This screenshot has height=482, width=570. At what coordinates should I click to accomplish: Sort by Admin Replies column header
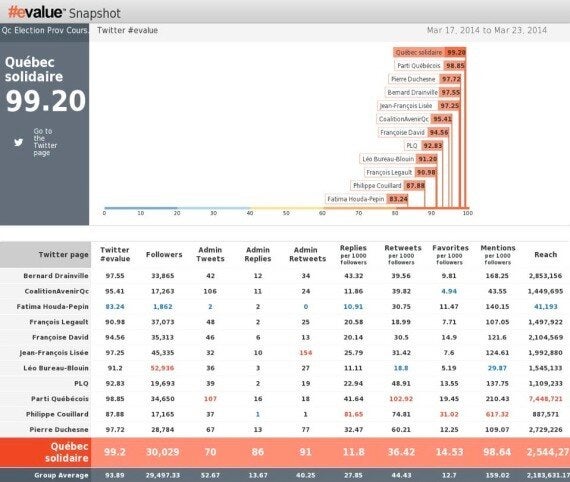pyautogui.click(x=258, y=254)
